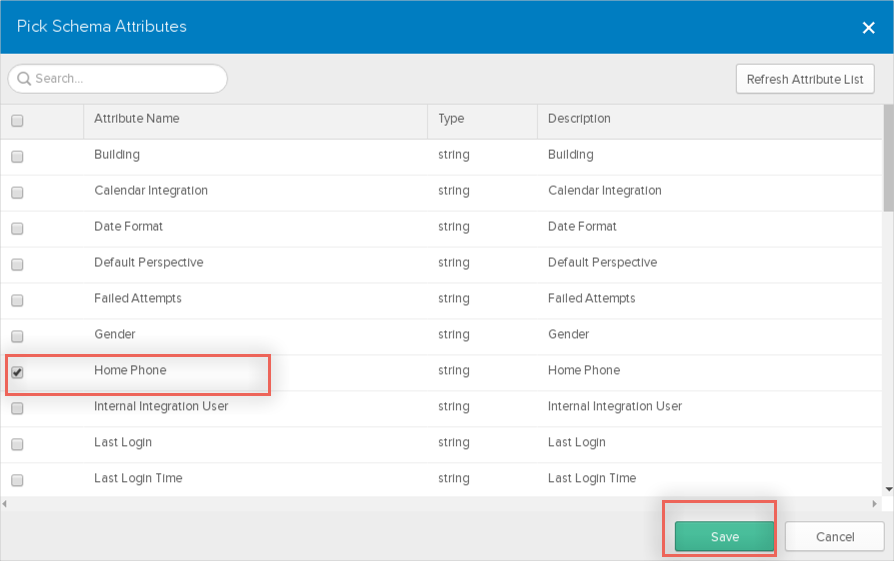Click the green Save button
Screen dimensions: 894x561
click(x=724, y=537)
